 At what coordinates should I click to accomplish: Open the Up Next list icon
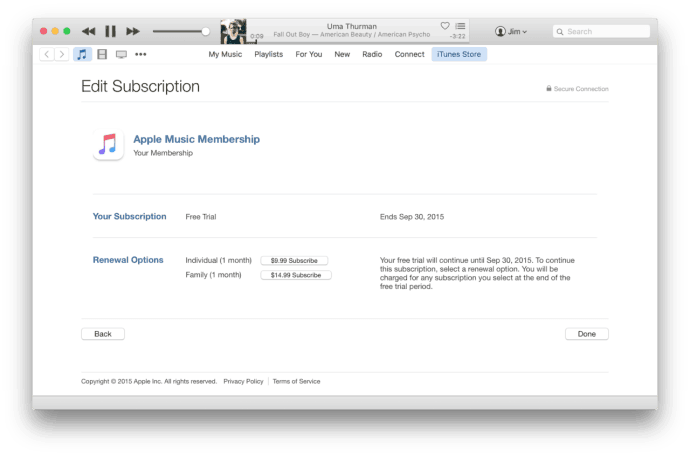point(460,26)
